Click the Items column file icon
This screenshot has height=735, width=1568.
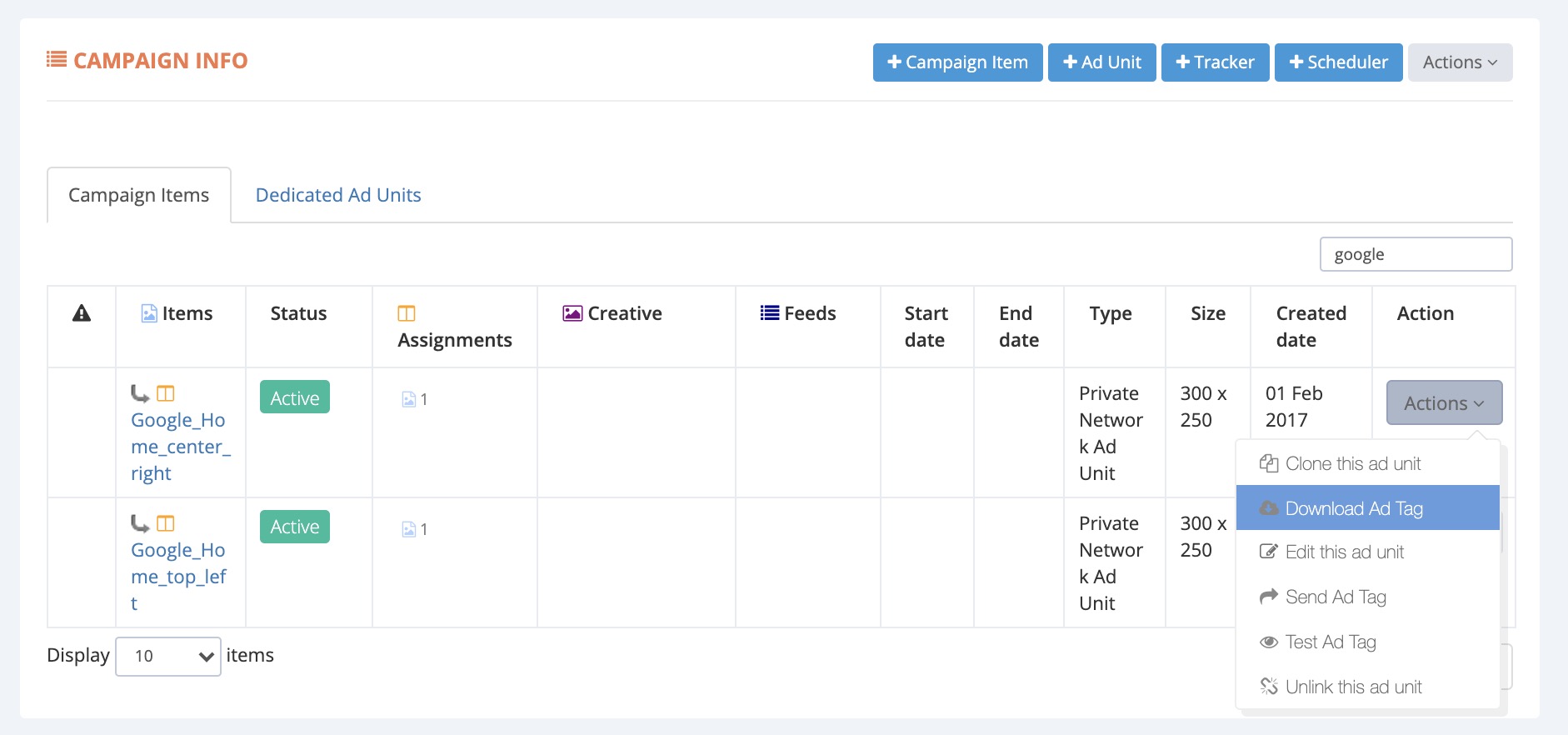[x=149, y=313]
